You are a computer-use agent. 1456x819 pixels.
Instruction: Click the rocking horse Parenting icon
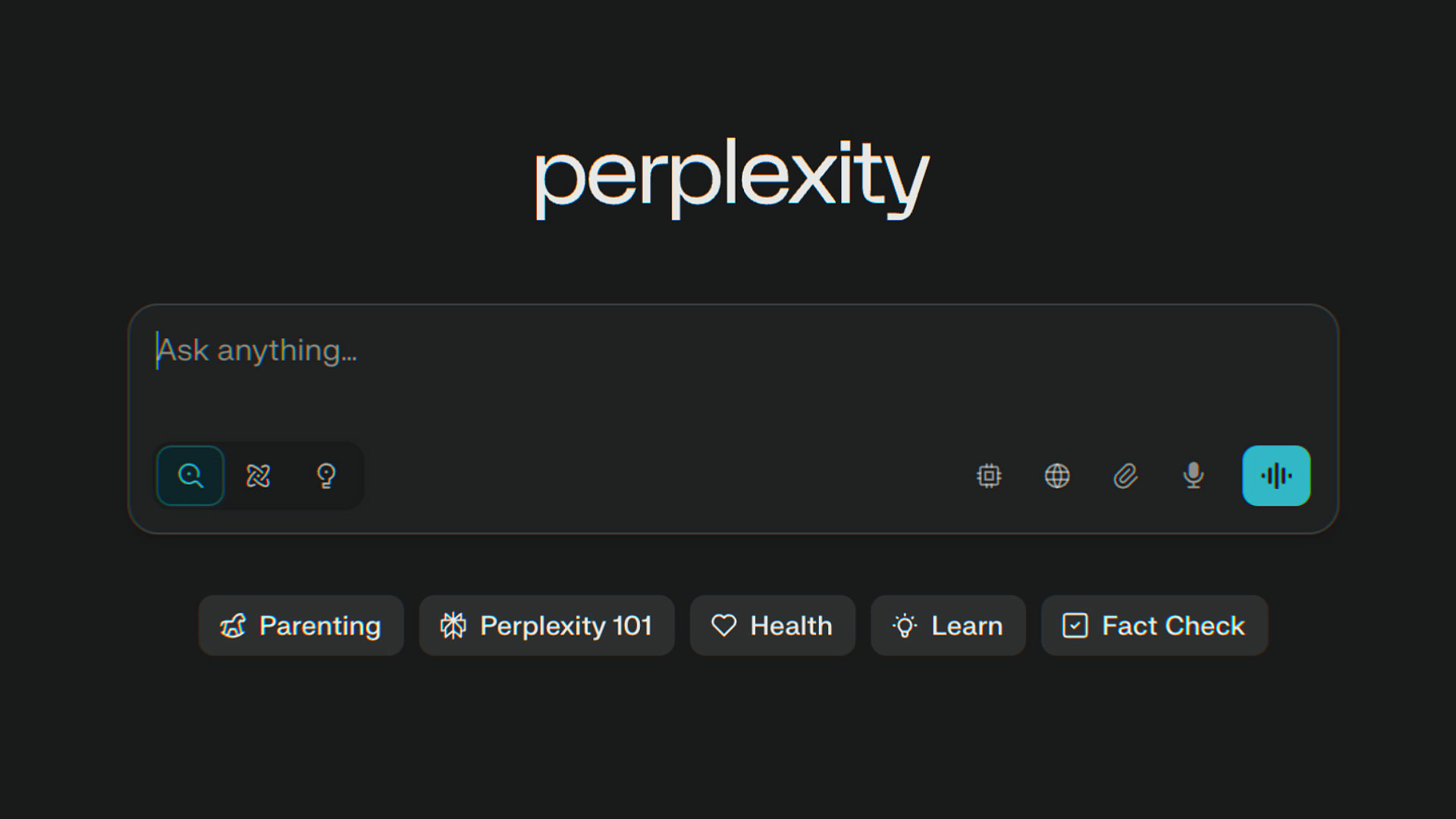[233, 626]
